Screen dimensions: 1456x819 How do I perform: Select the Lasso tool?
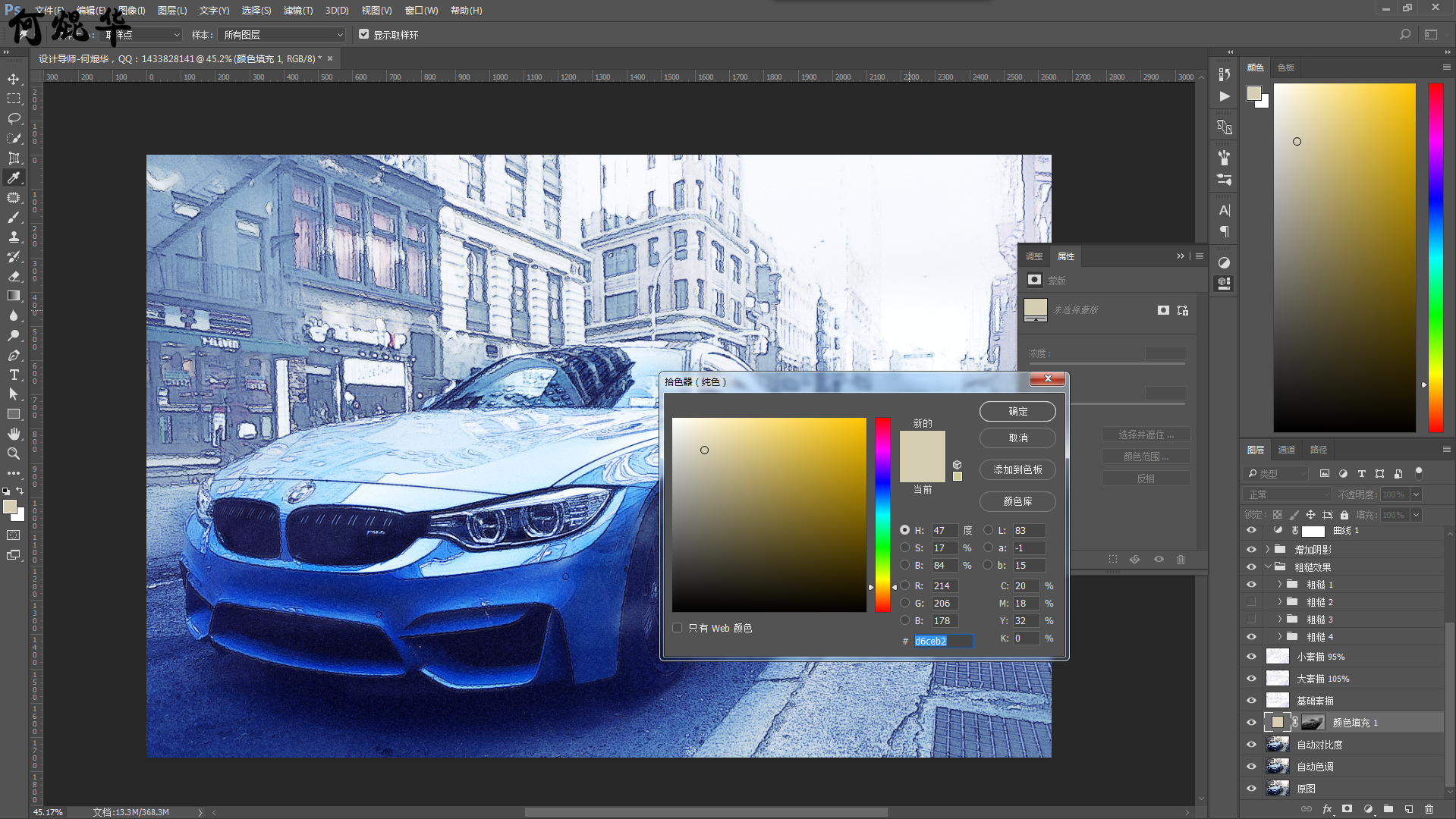(14, 119)
